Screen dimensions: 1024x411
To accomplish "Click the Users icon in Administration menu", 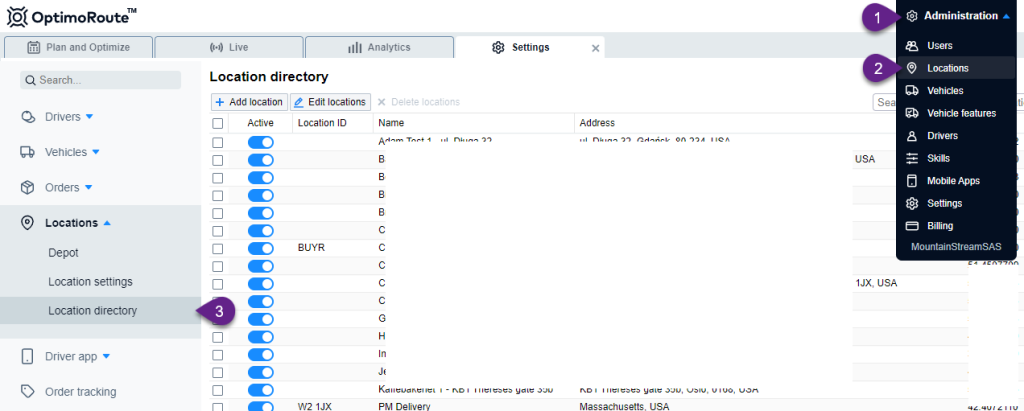I will click(912, 46).
